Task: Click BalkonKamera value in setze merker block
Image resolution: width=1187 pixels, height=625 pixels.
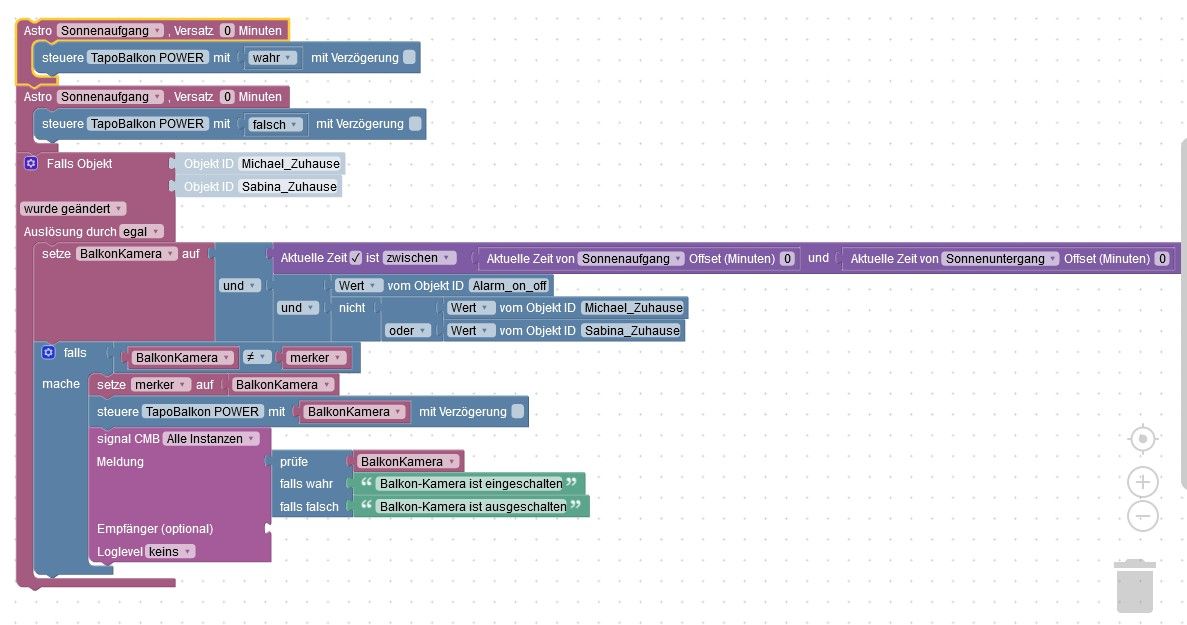Action: click(282, 384)
